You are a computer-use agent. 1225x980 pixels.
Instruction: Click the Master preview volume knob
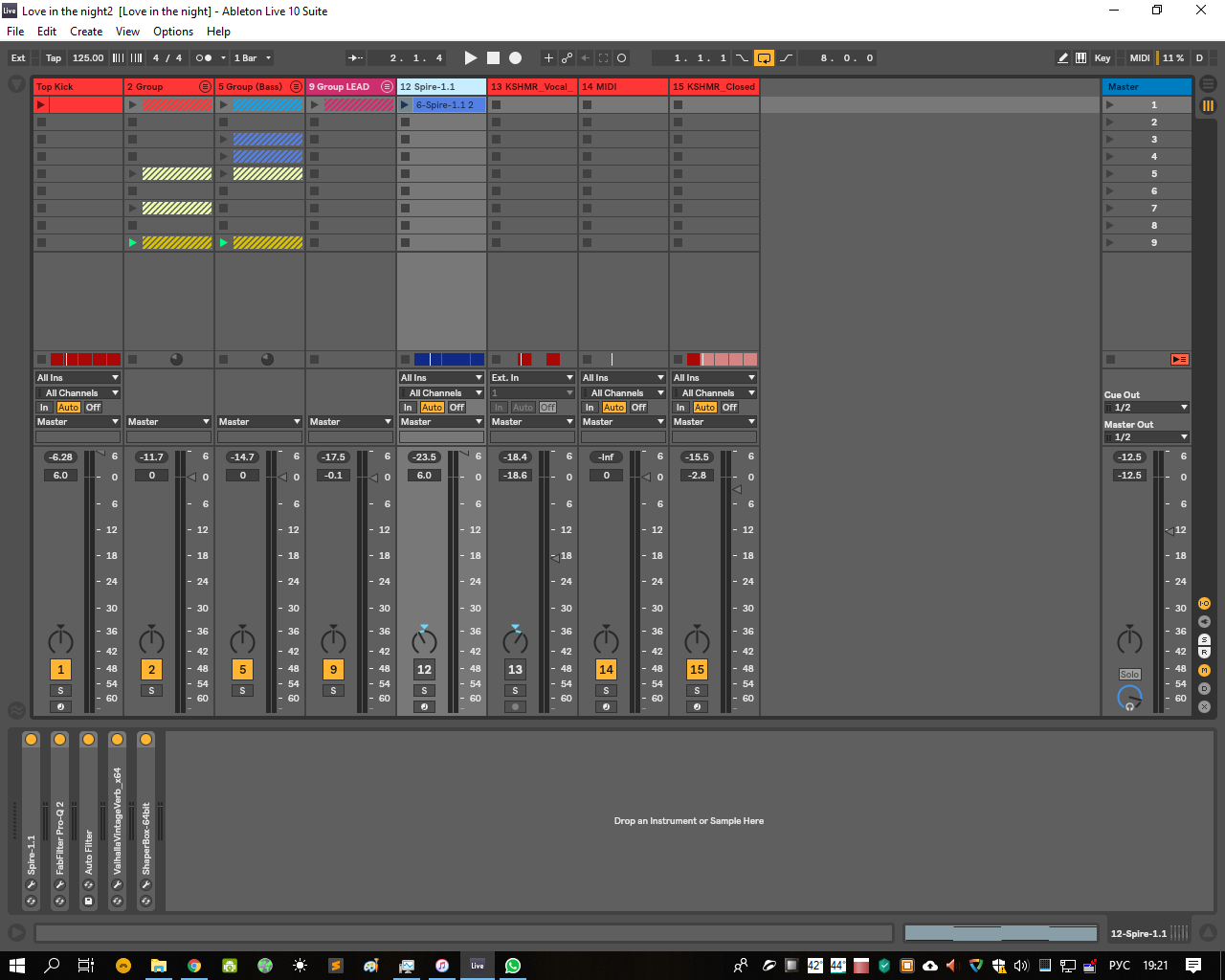[x=1129, y=698]
